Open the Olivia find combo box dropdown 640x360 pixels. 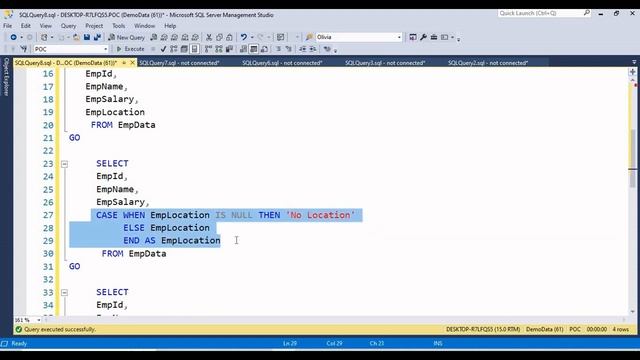pos(399,37)
